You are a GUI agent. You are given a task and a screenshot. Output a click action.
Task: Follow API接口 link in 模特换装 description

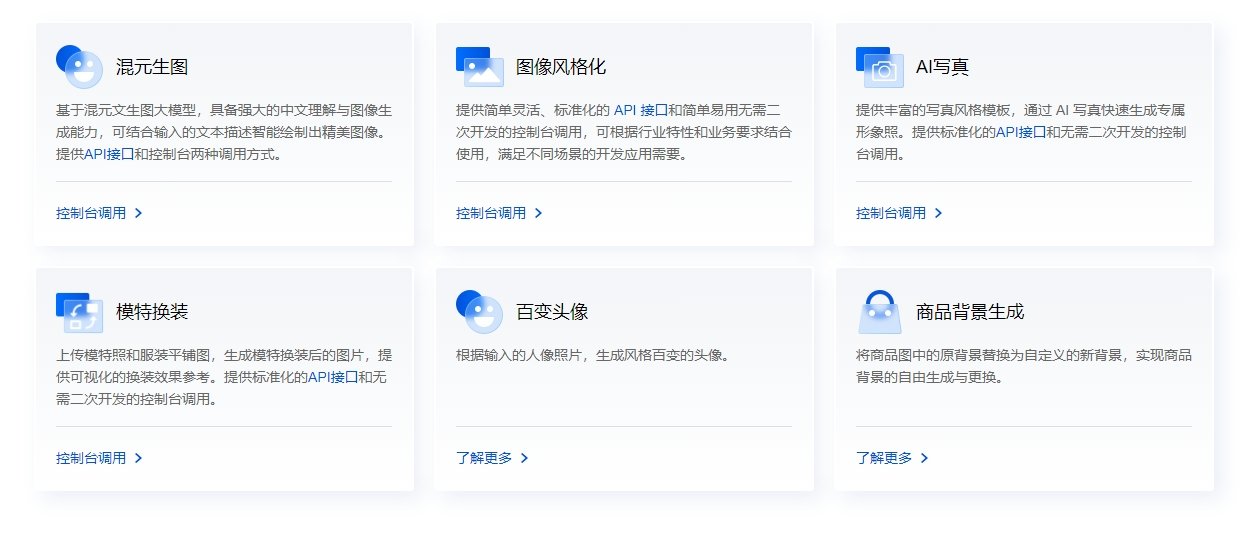coord(332,377)
